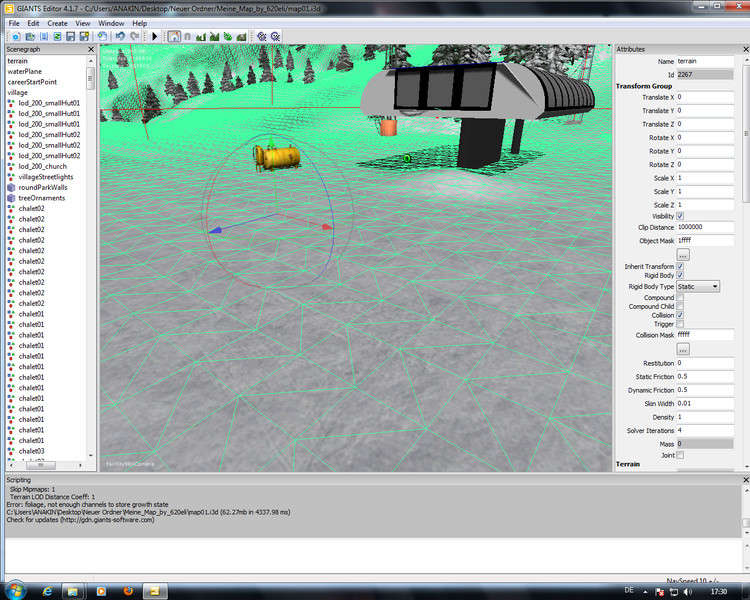
Task: Close the Scripting panel
Action: [x=746, y=480]
